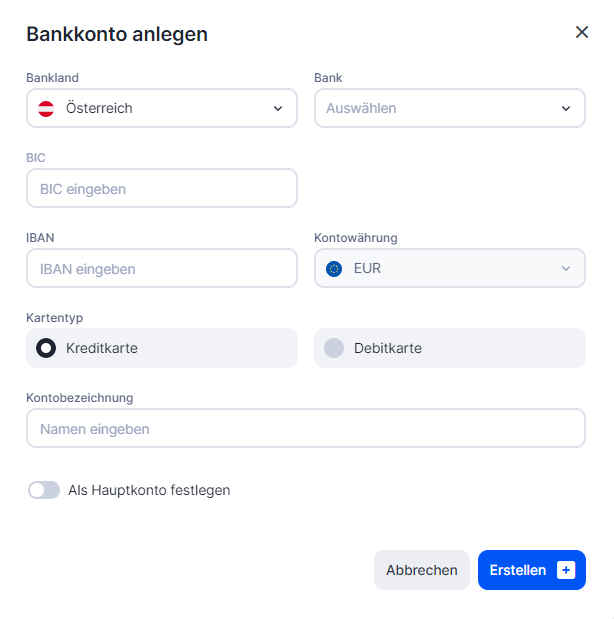Click the Bank field chevron arrow
Image resolution: width=614 pixels, height=619 pixels.
(566, 108)
